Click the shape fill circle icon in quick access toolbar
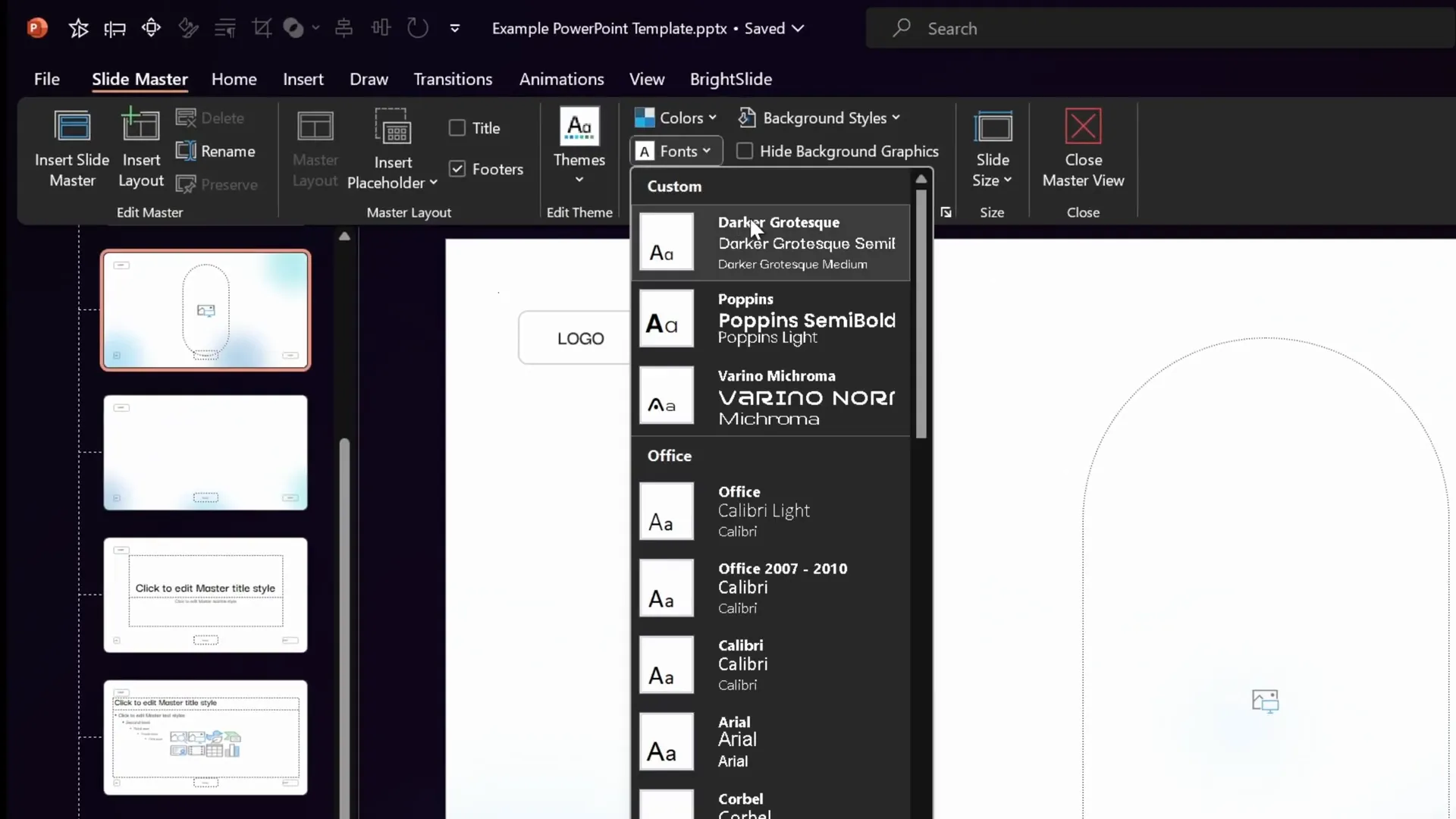1456x819 pixels. pyautogui.click(x=293, y=29)
